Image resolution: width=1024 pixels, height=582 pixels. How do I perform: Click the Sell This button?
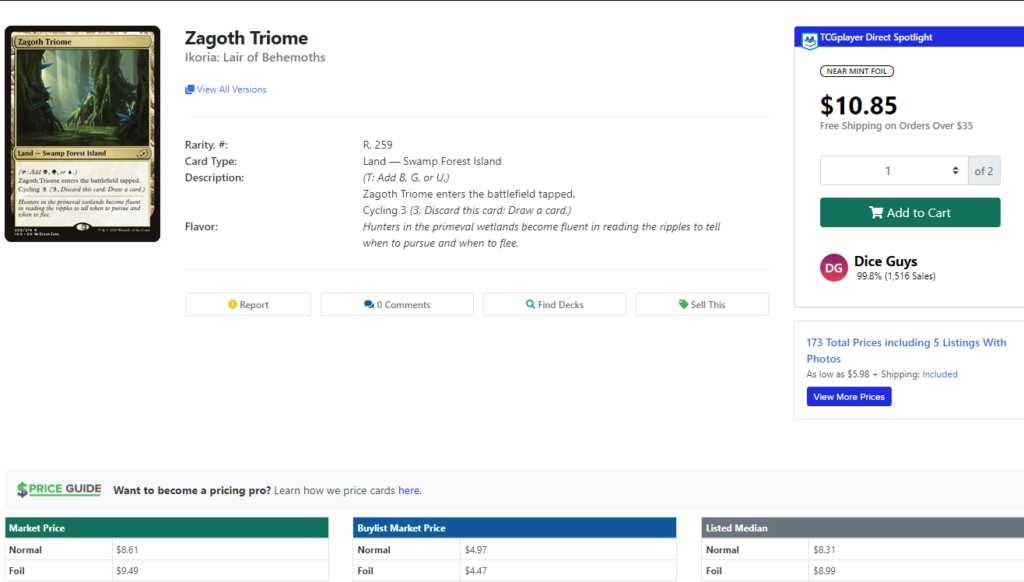(x=702, y=304)
